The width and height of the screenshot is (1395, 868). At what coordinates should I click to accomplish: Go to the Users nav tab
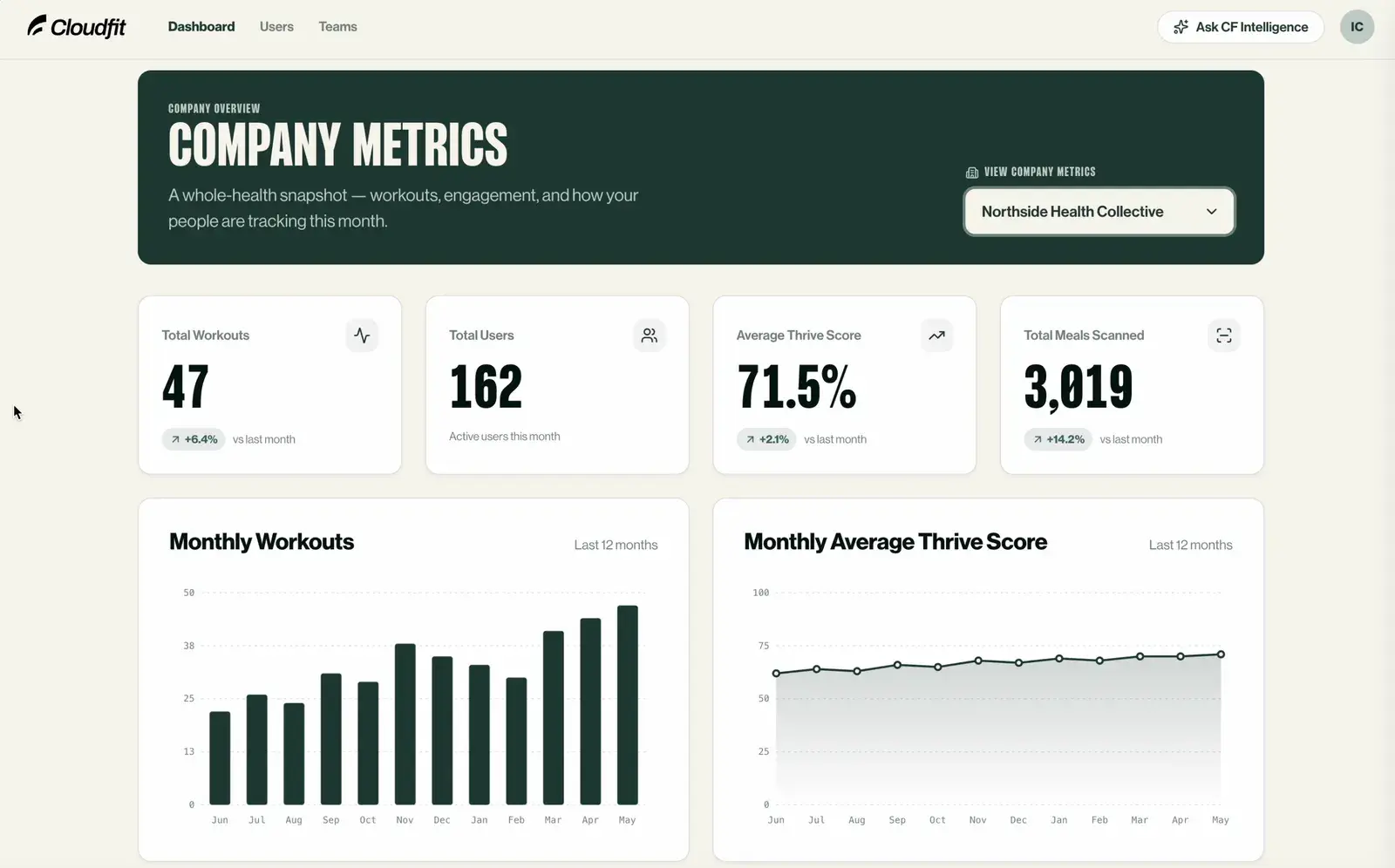click(276, 27)
